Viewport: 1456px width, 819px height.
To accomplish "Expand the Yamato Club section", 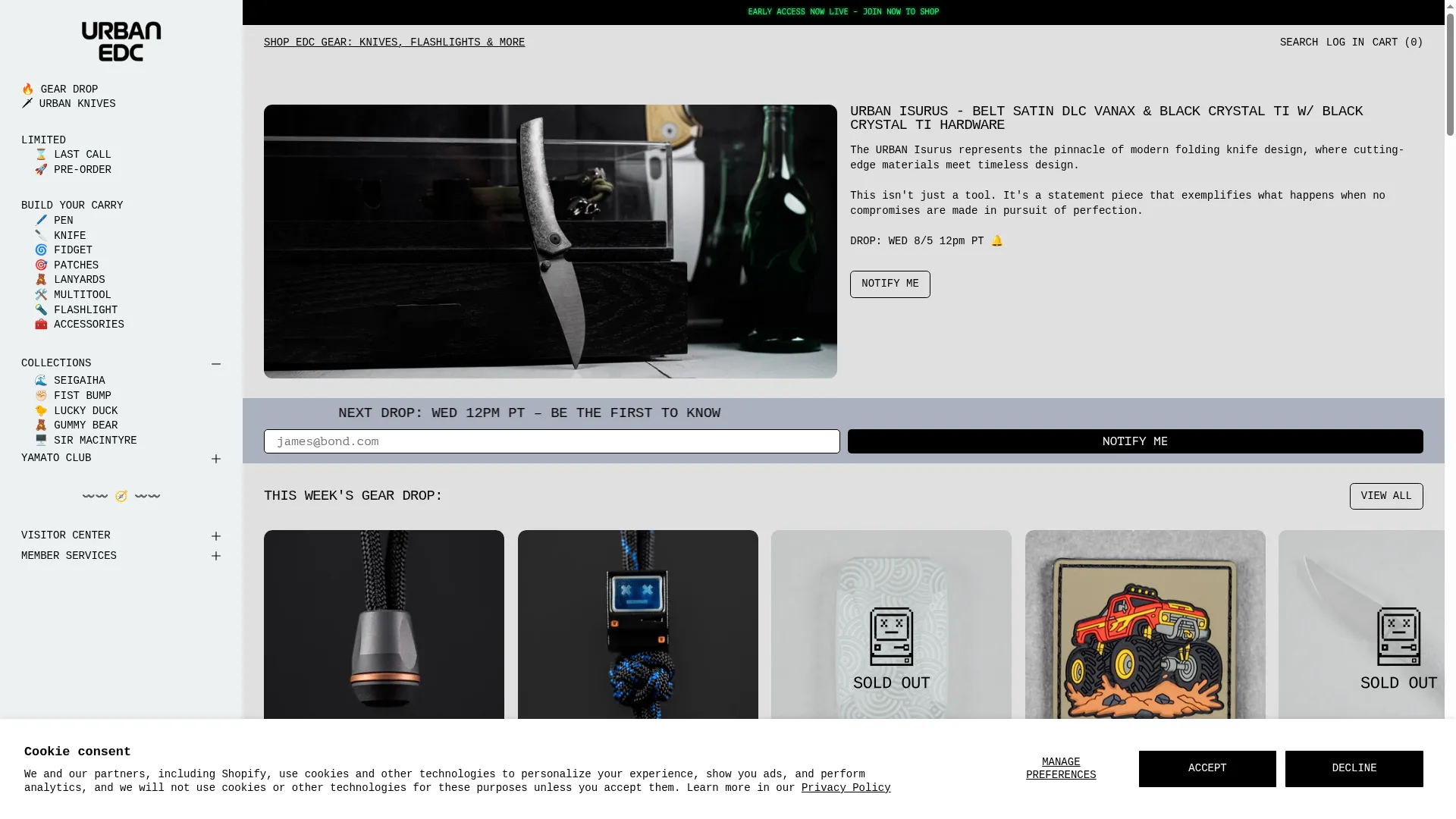I will (216, 459).
